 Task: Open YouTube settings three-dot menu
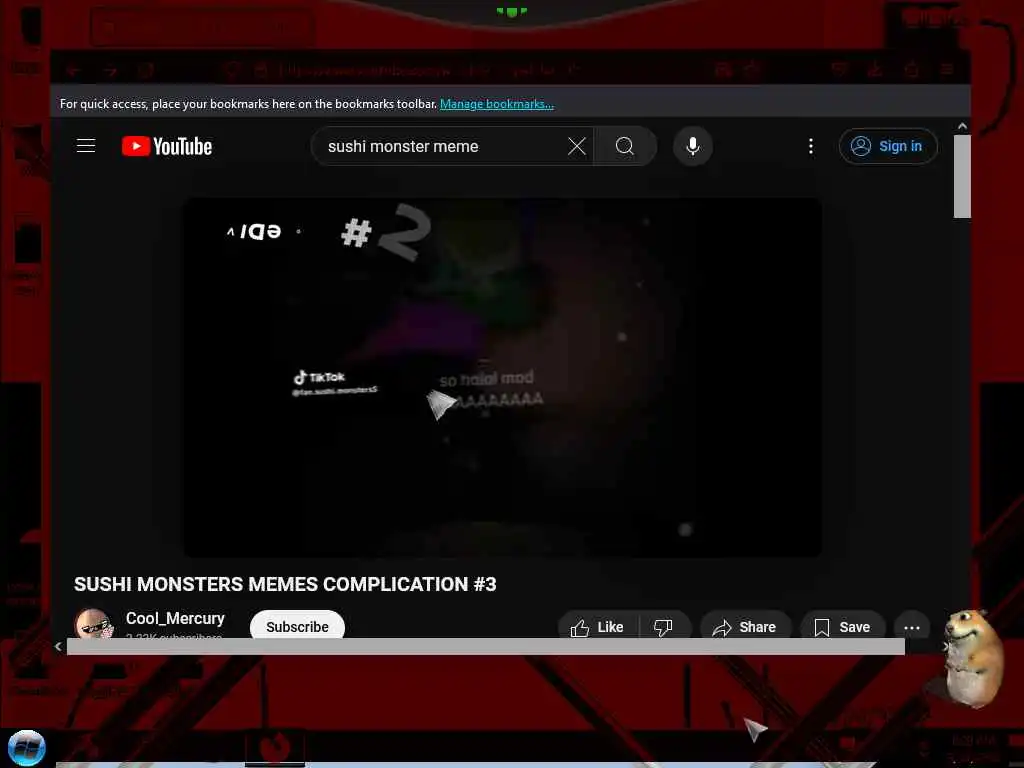(810, 146)
